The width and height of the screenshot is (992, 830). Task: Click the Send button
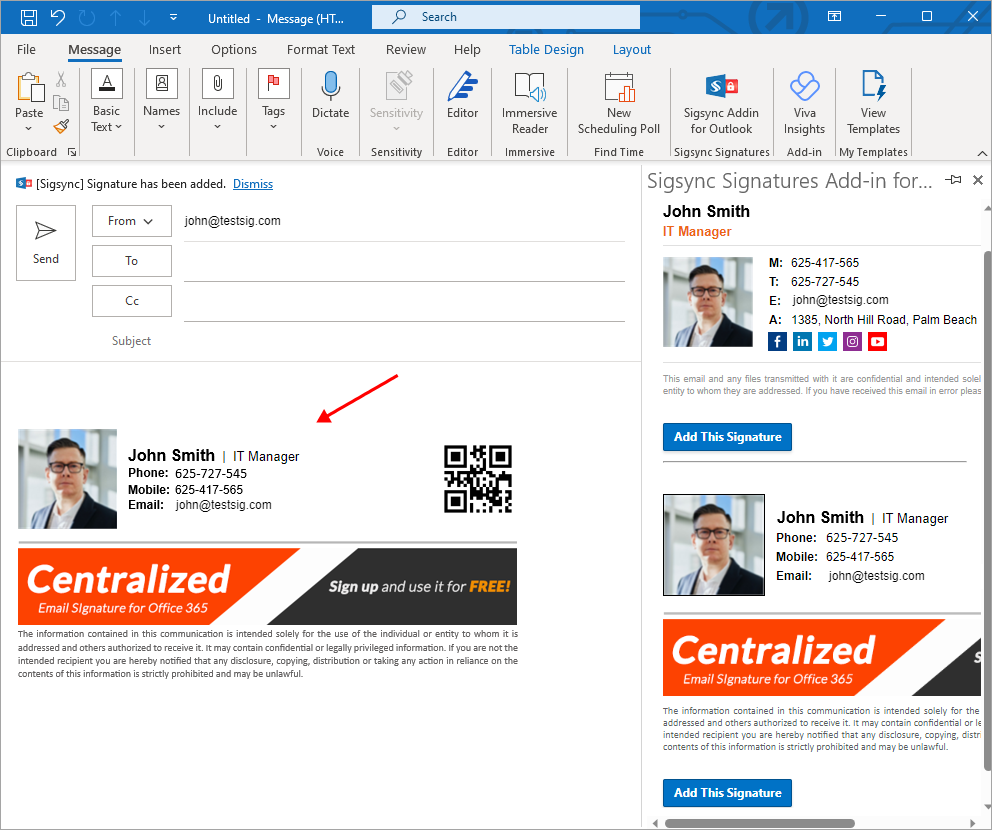tap(46, 243)
